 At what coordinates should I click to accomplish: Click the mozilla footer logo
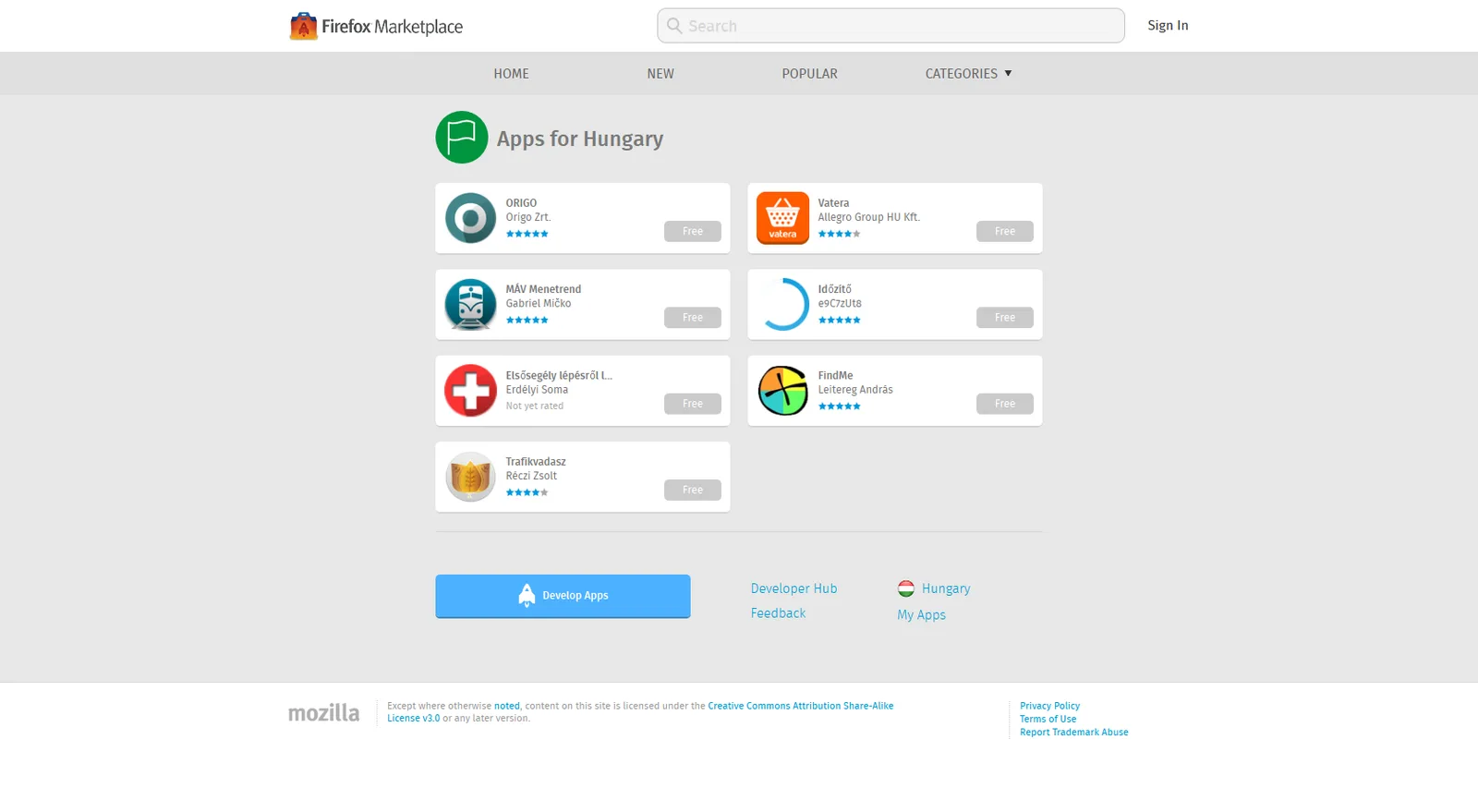pos(323,712)
